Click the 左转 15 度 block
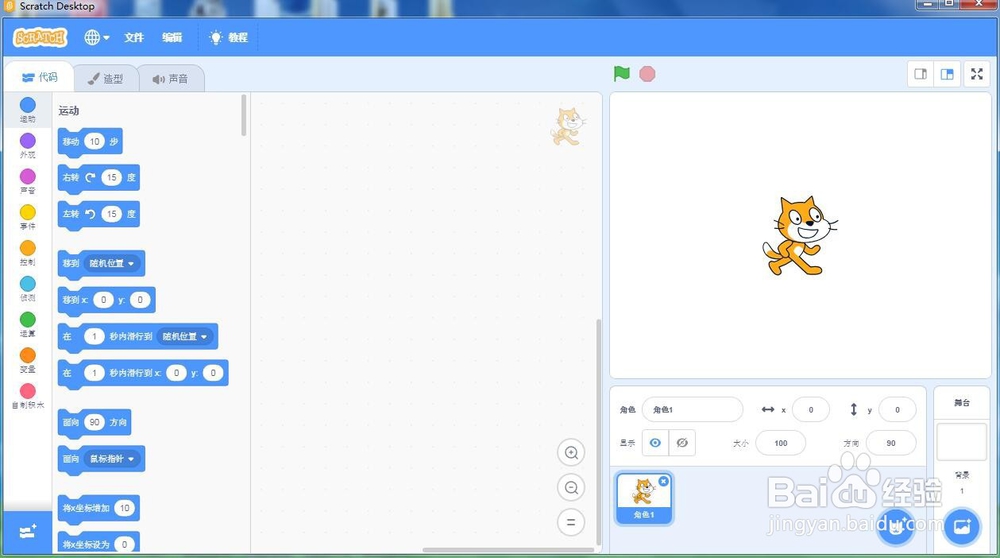The image size is (1000, 558). click(99, 214)
